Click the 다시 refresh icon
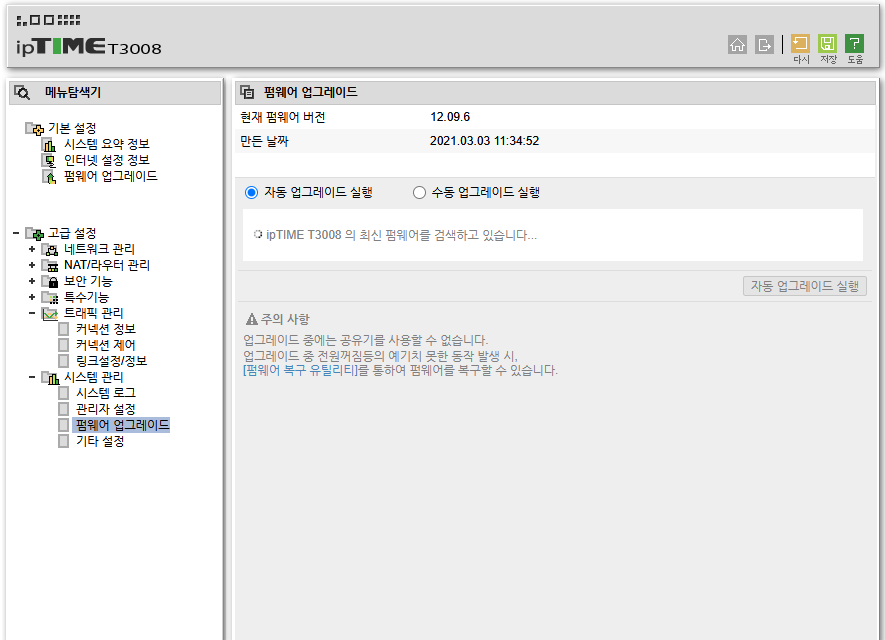885x640 pixels. 800,43
